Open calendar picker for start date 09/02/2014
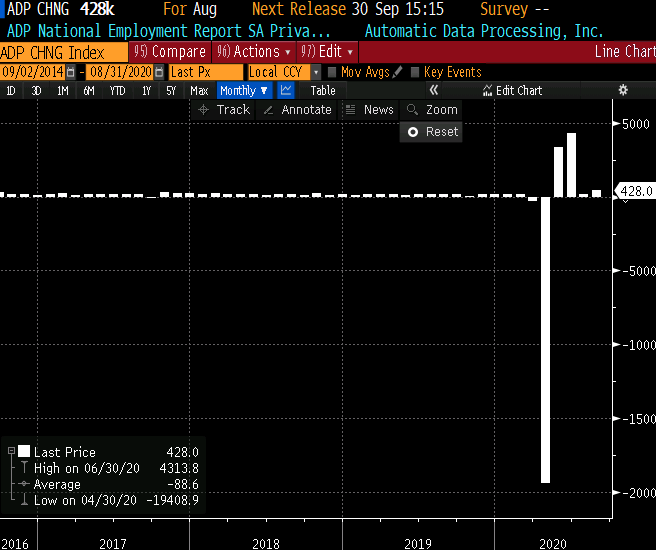This screenshot has width=656, height=550. tap(71, 72)
